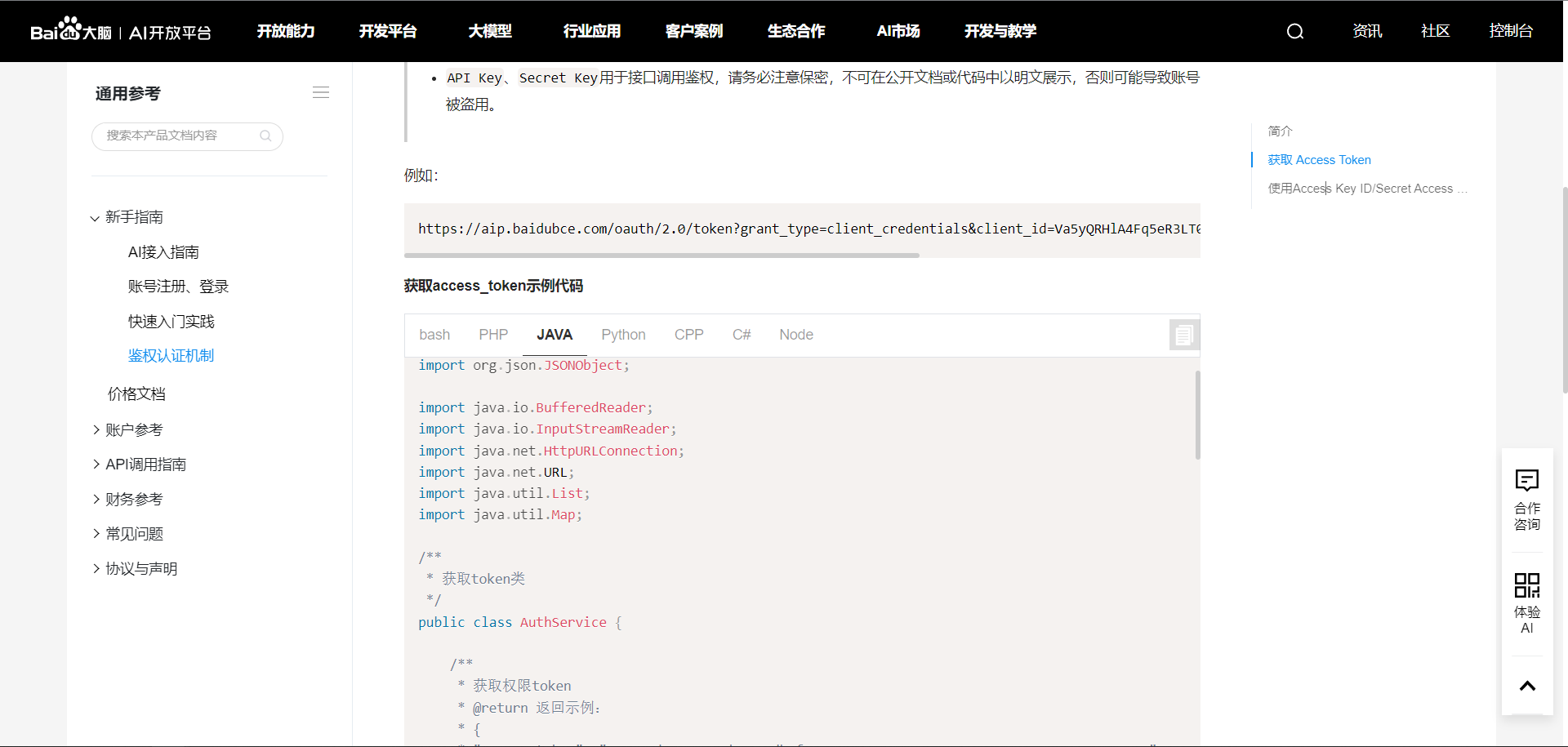Select the JAVA code tab
Screen dimensions: 1568x747
pos(555,335)
